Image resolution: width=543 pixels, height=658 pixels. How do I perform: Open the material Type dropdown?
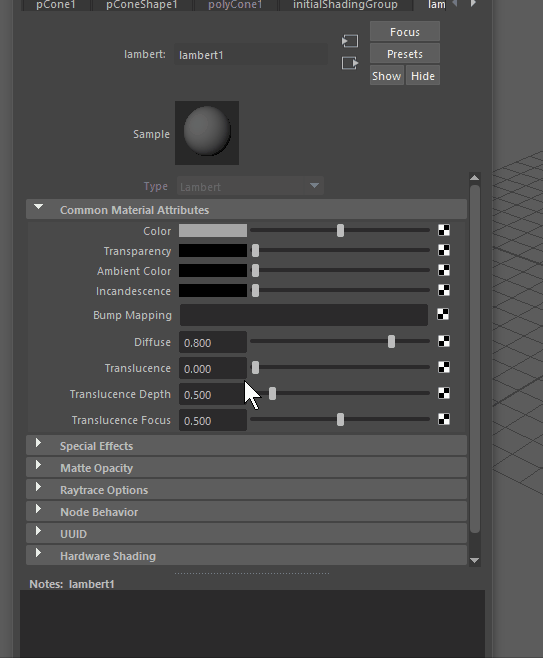[251, 186]
